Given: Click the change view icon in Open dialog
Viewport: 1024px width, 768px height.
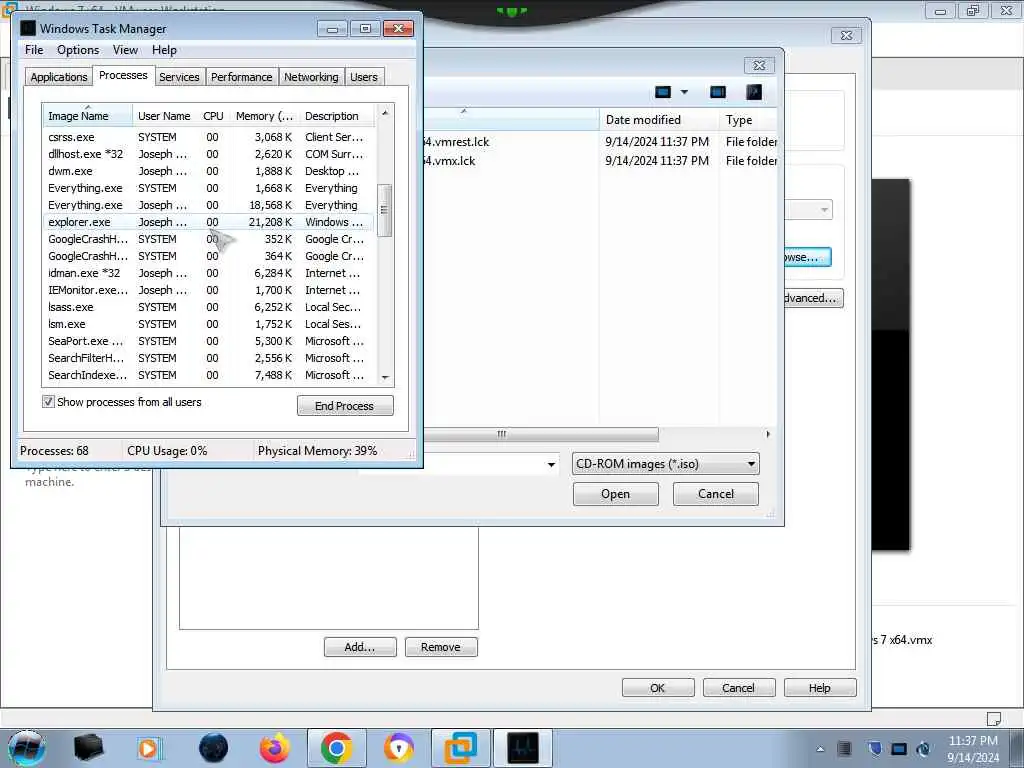Looking at the screenshot, I should coord(663,92).
